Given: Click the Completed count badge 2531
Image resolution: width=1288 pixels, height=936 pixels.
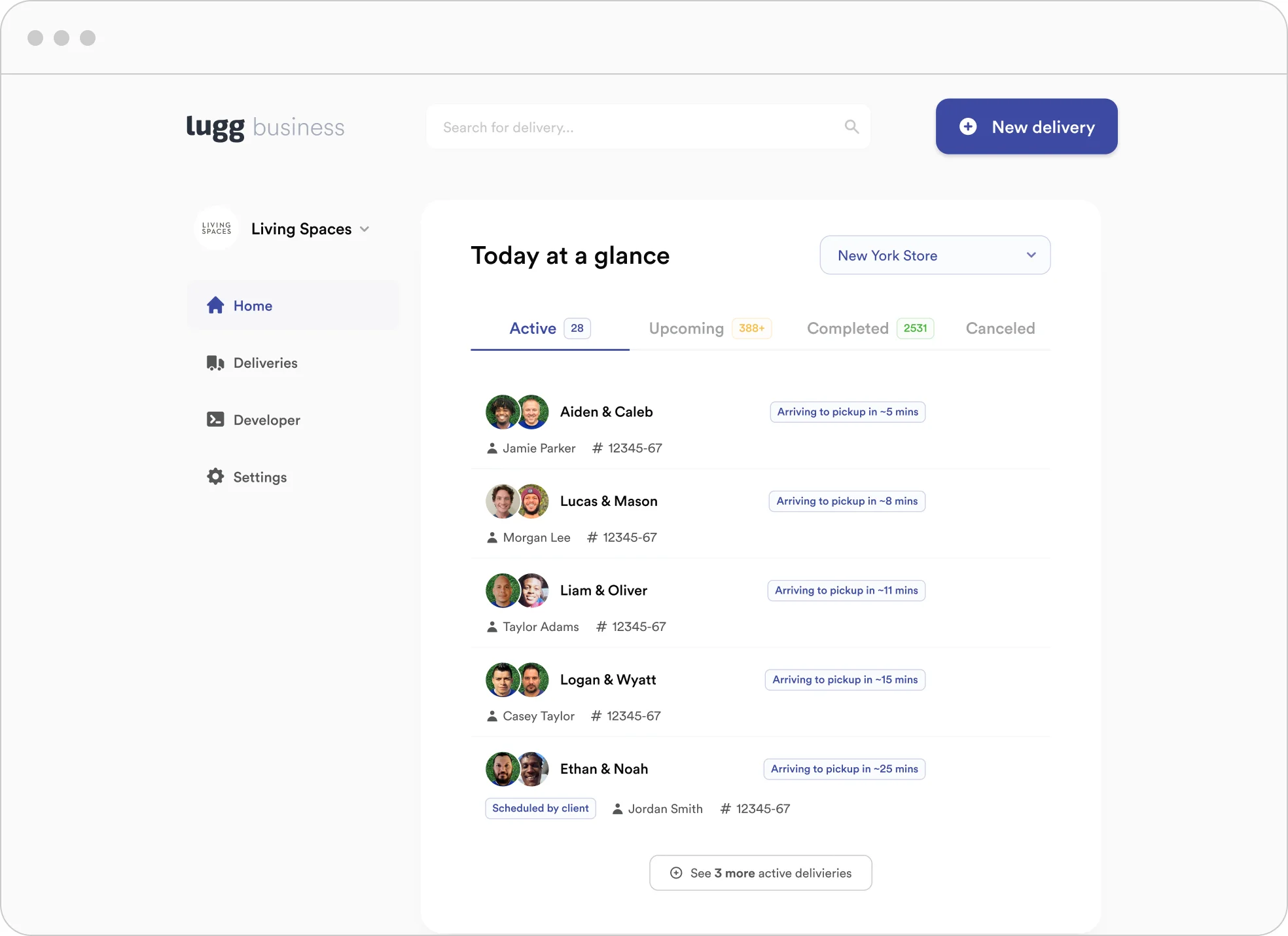Looking at the screenshot, I should click(x=916, y=329).
